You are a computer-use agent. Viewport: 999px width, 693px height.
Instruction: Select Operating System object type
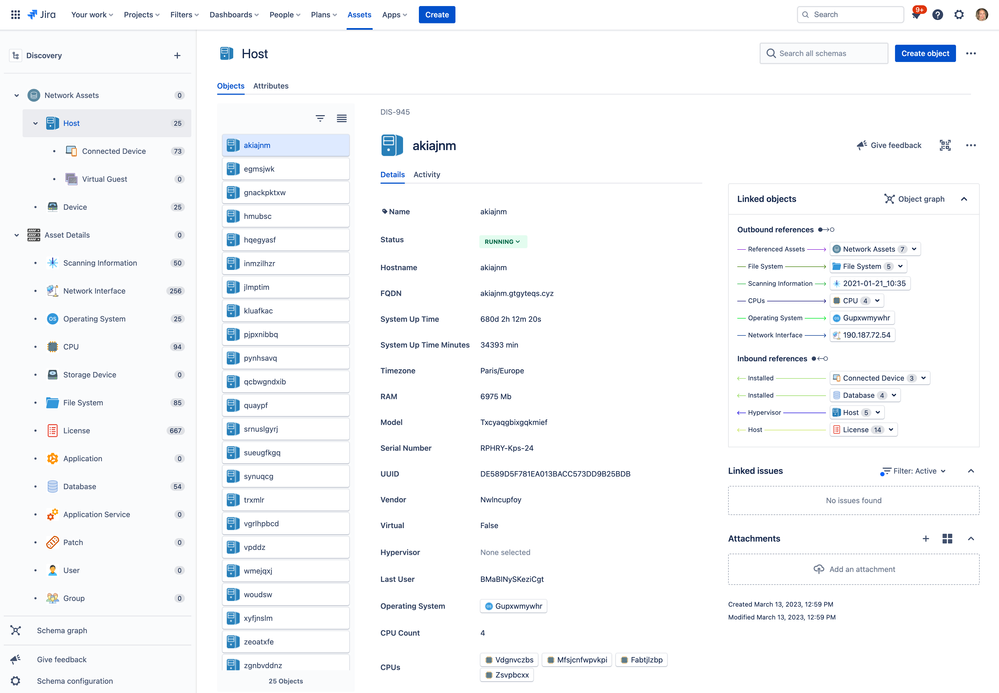(94, 319)
